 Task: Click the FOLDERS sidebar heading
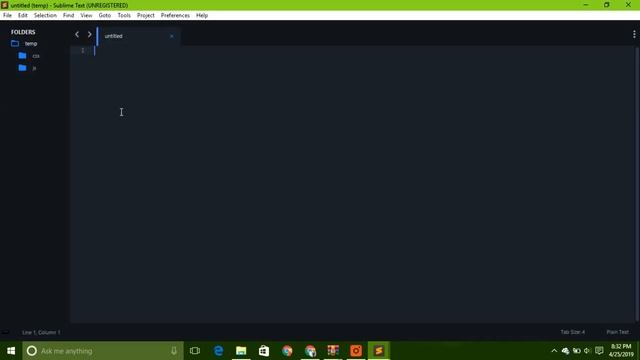23,32
